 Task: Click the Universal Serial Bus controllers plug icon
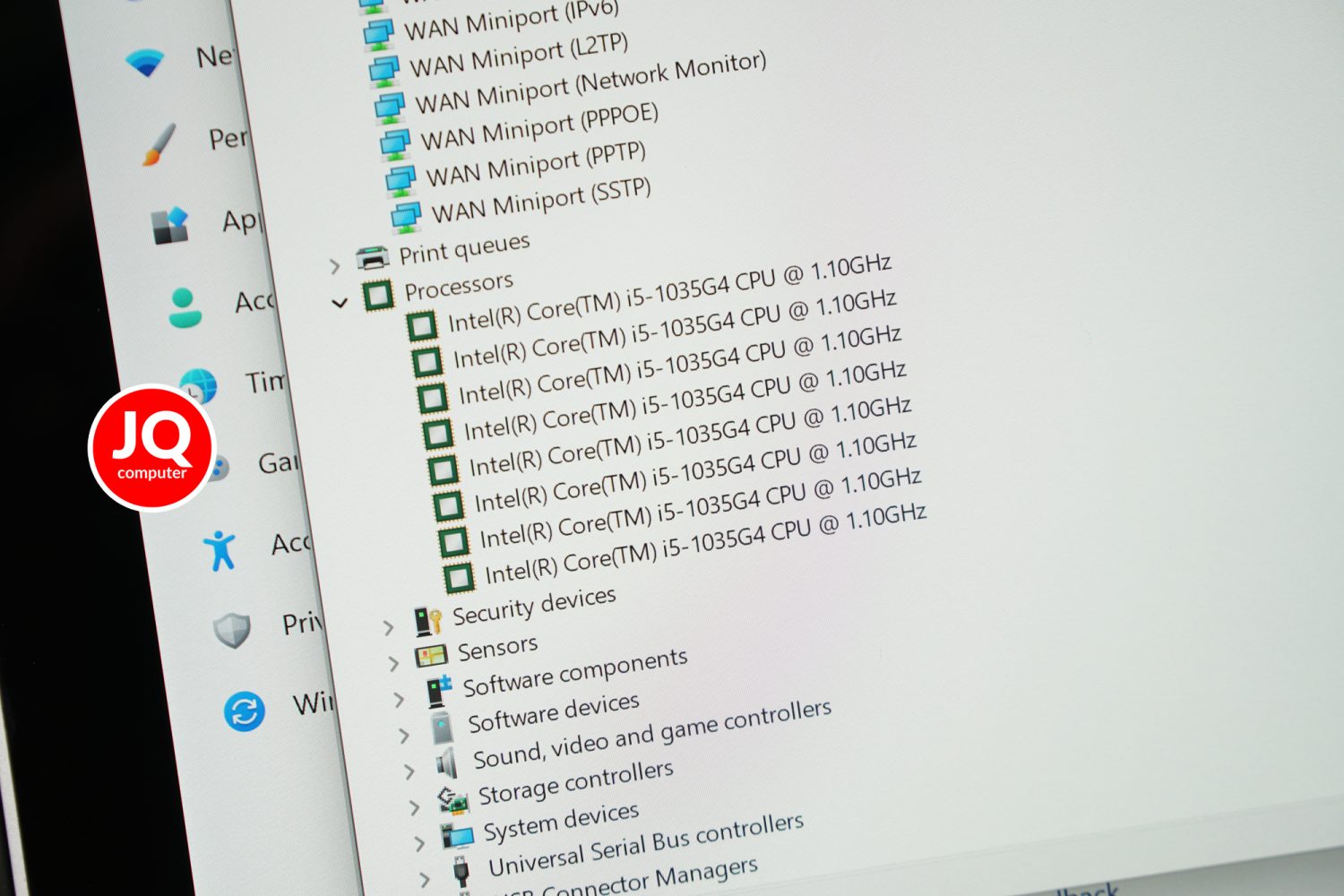pos(461,868)
